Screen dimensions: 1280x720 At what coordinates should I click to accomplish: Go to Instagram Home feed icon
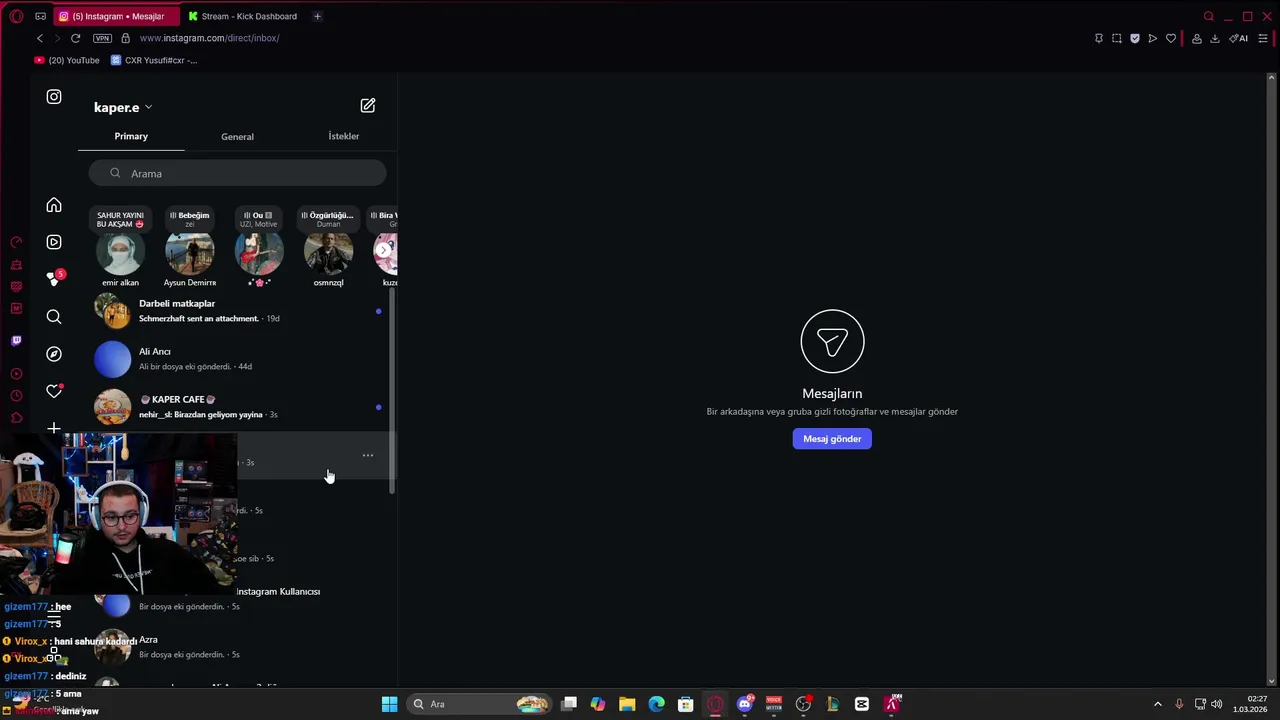54,205
